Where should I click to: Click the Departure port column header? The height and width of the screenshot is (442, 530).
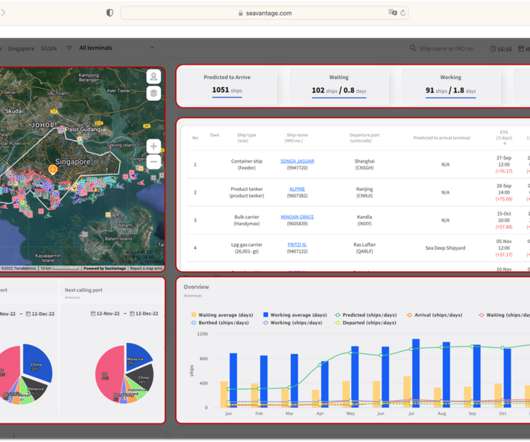pos(364,138)
